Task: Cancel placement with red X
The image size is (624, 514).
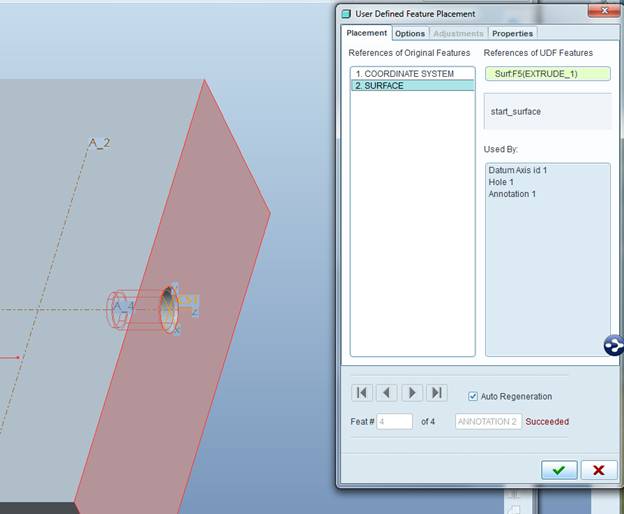Action: click(x=598, y=470)
